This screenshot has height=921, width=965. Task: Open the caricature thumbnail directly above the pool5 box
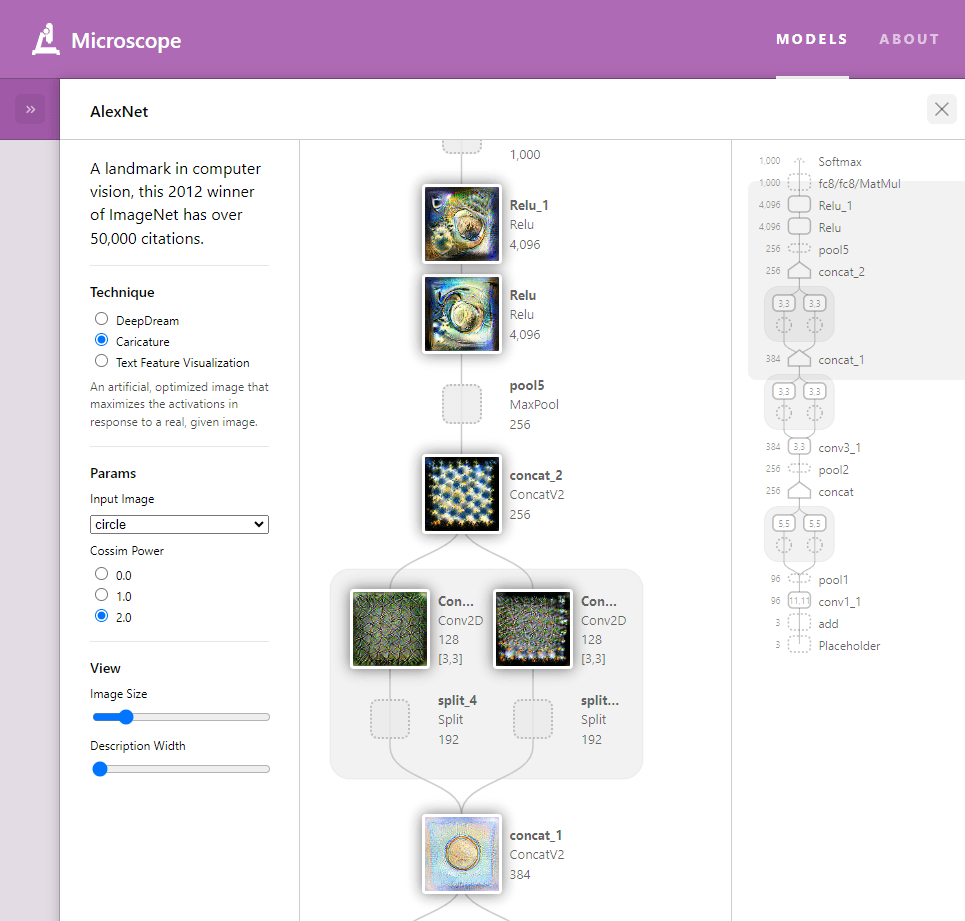tap(462, 314)
